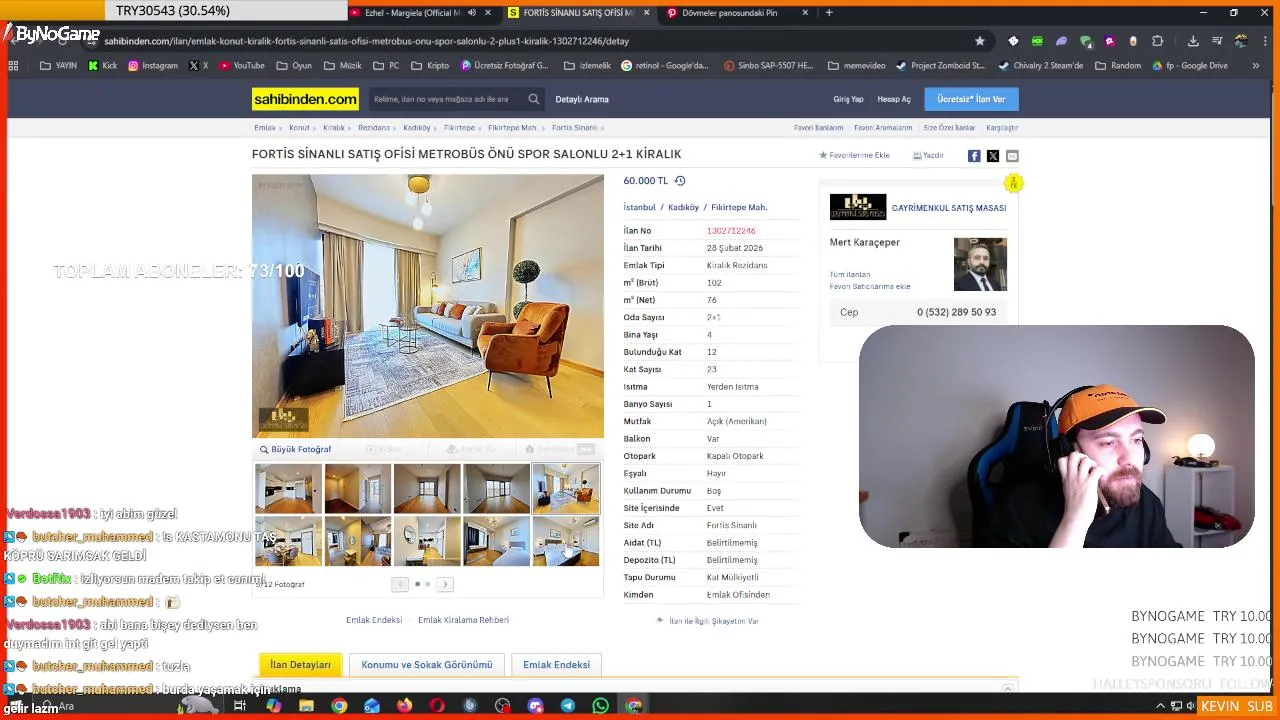
Task: Expand the Kripto bookmarks folder
Action: click(x=429, y=66)
